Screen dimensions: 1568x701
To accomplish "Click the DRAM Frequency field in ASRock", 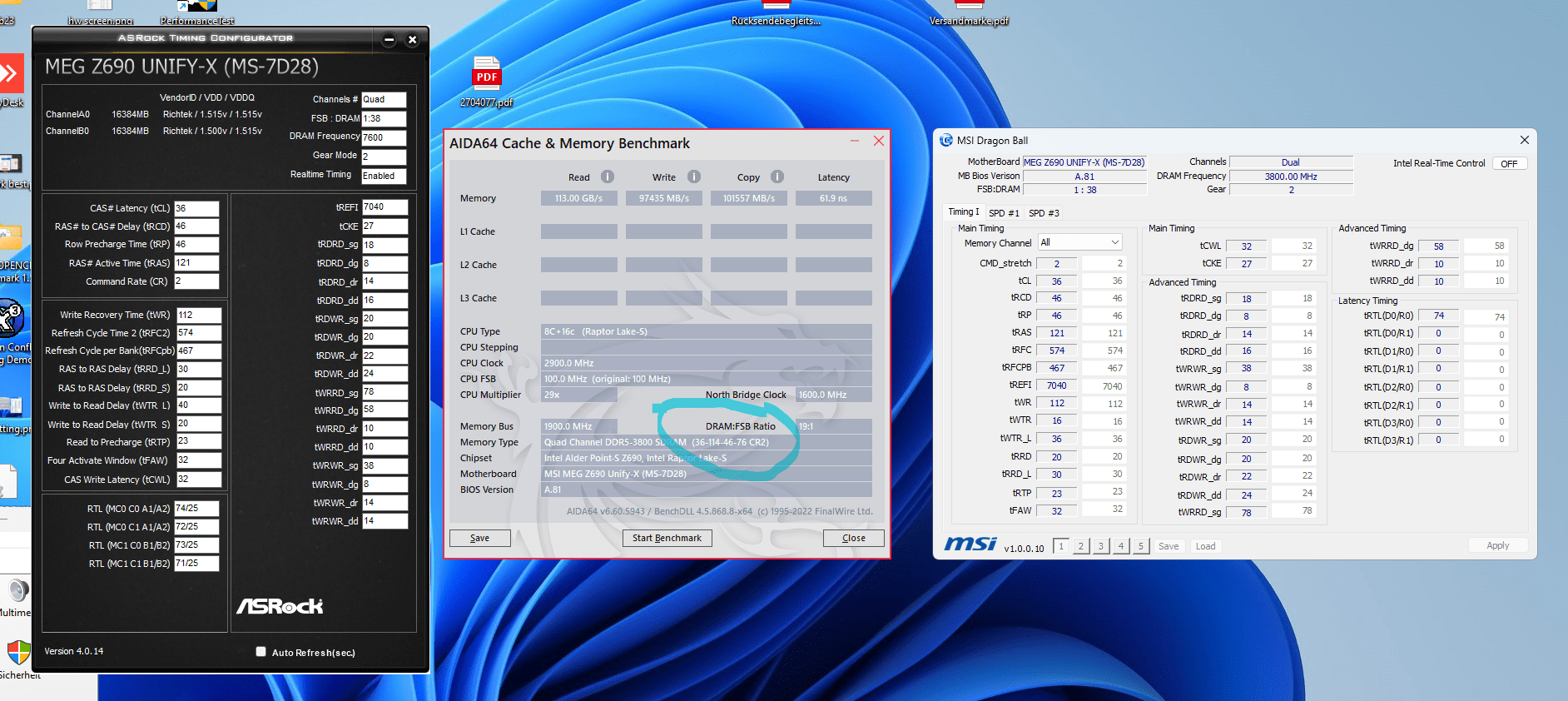I will 384,137.
